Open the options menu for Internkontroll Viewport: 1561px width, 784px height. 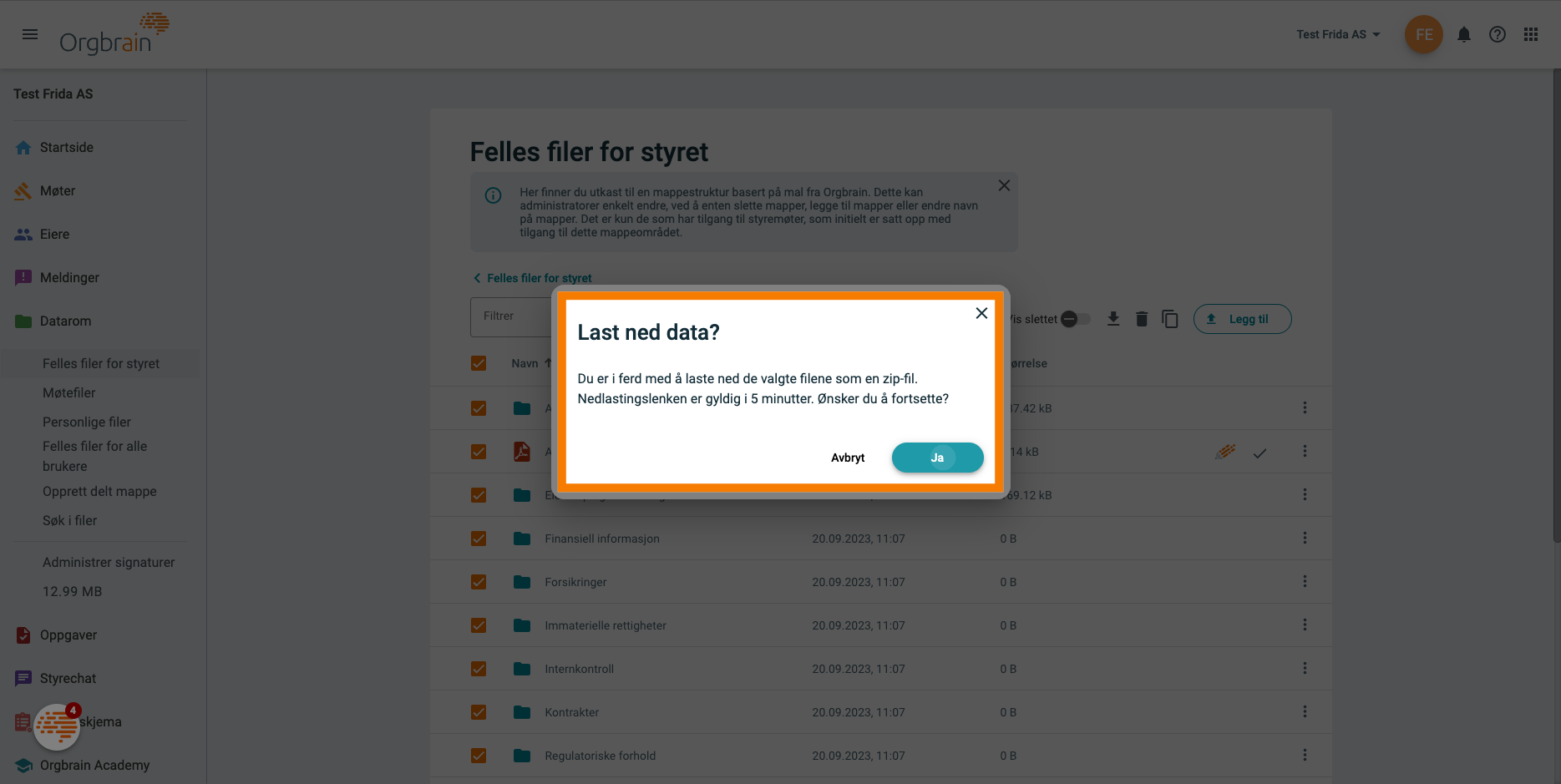click(1305, 669)
